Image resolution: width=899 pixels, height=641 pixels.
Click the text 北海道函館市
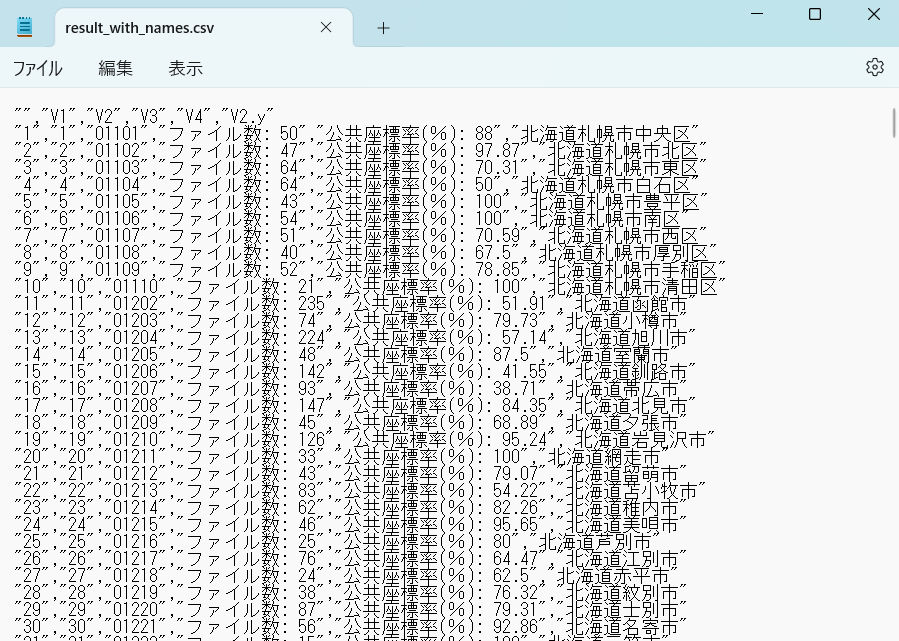point(631,304)
